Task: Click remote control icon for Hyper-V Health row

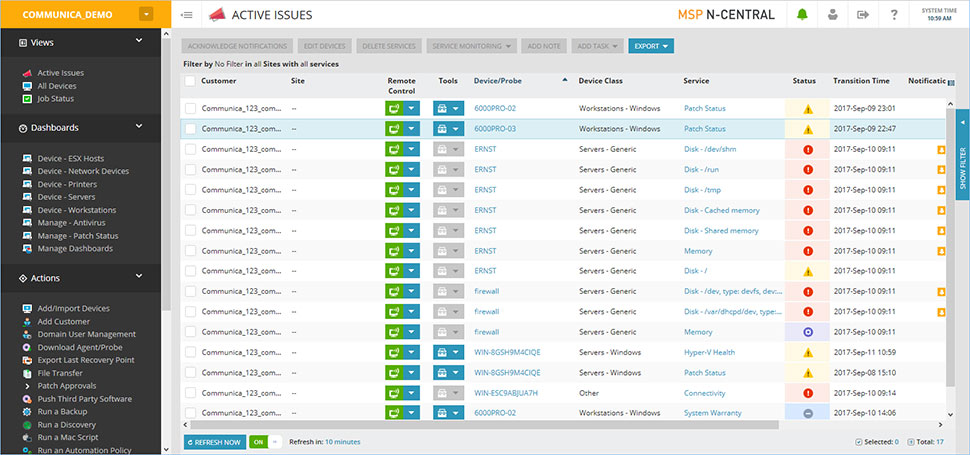Action: (393, 352)
